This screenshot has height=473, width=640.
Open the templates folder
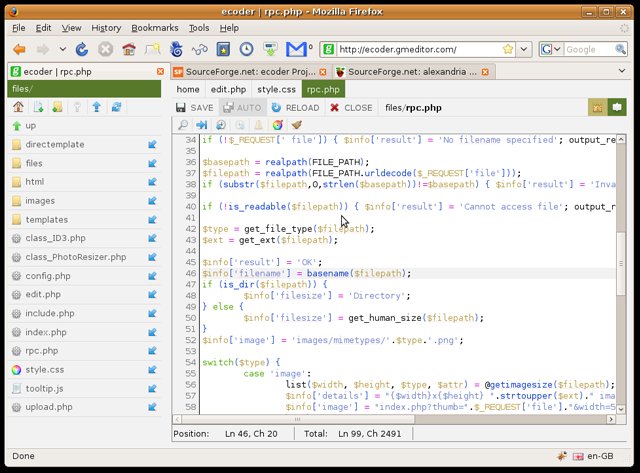[x=46, y=220]
